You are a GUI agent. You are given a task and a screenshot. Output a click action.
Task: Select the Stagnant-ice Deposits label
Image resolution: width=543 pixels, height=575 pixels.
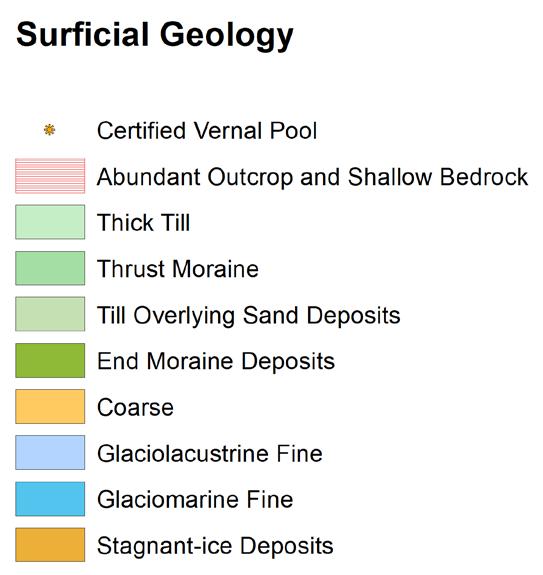coord(215,546)
